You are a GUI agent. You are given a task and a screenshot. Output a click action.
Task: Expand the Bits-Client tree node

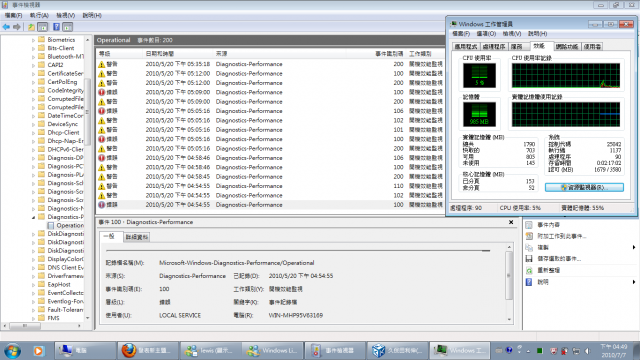point(33,48)
